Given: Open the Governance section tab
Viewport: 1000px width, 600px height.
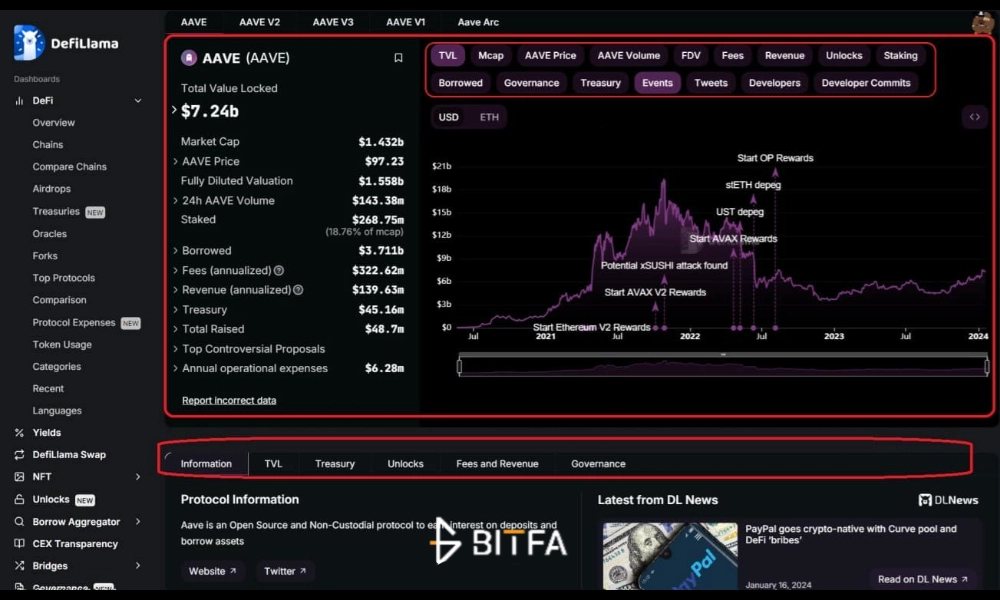Looking at the screenshot, I should [598, 464].
